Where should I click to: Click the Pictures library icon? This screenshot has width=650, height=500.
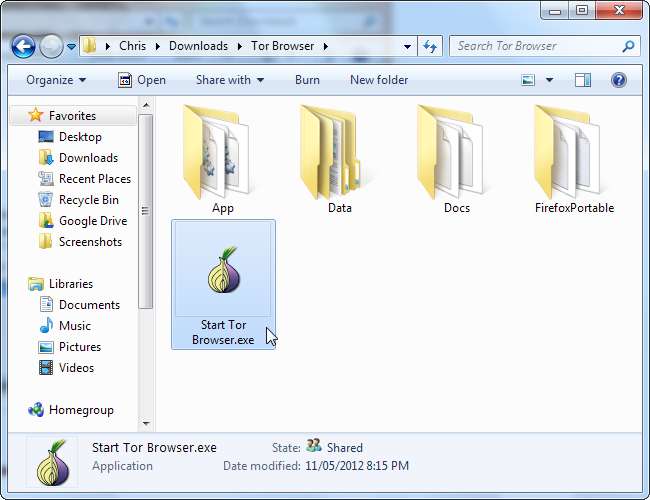pyautogui.click(x=46, y=347)
